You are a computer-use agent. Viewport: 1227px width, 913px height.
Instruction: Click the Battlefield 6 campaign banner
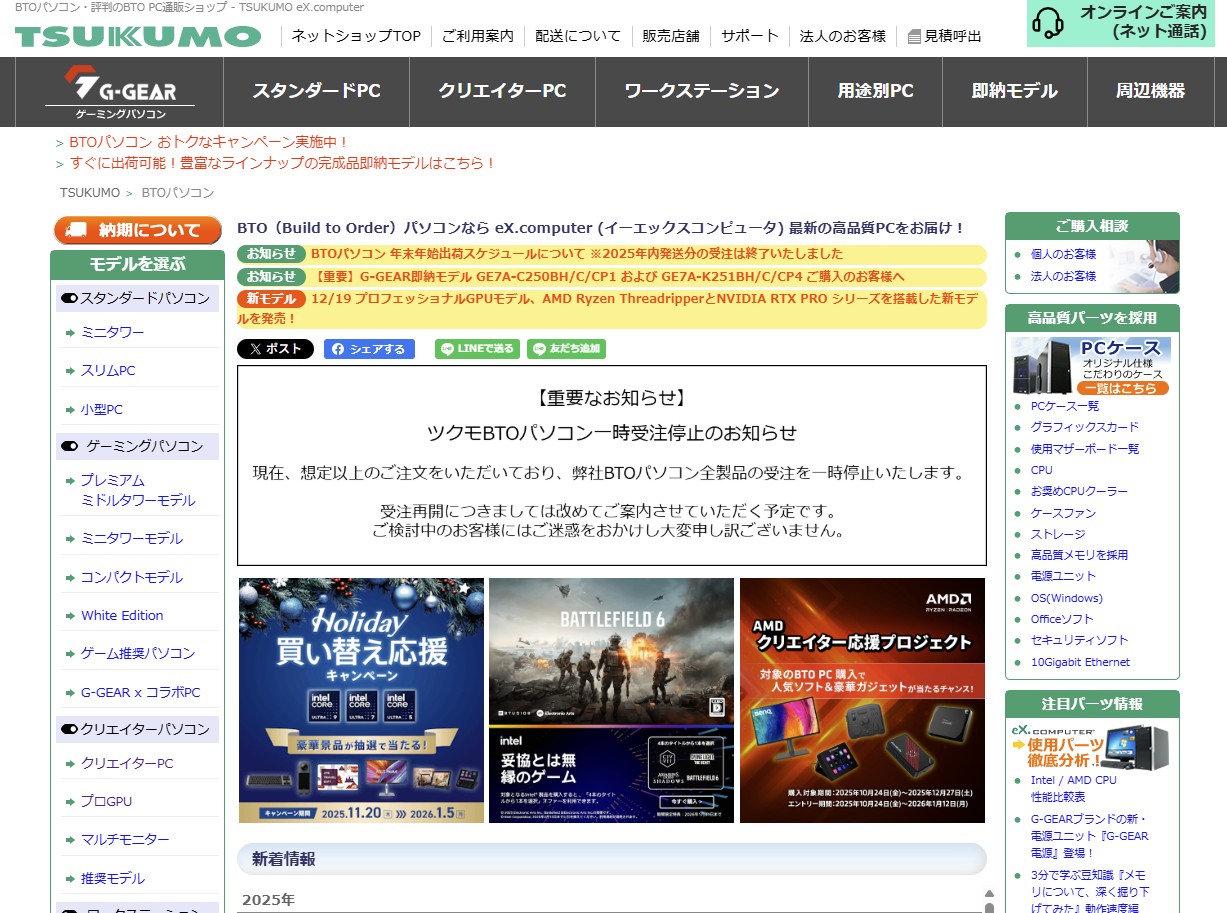click(610, 700)
